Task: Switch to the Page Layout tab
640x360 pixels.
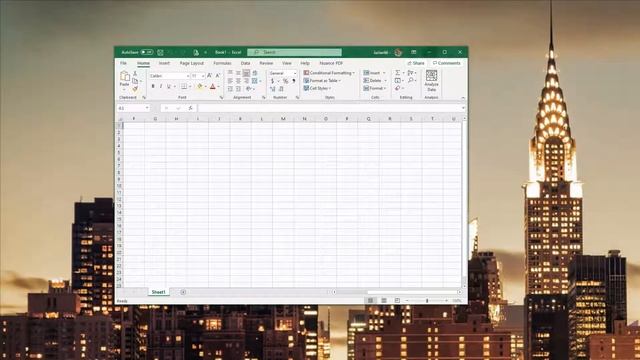Action: click(191, 63)
